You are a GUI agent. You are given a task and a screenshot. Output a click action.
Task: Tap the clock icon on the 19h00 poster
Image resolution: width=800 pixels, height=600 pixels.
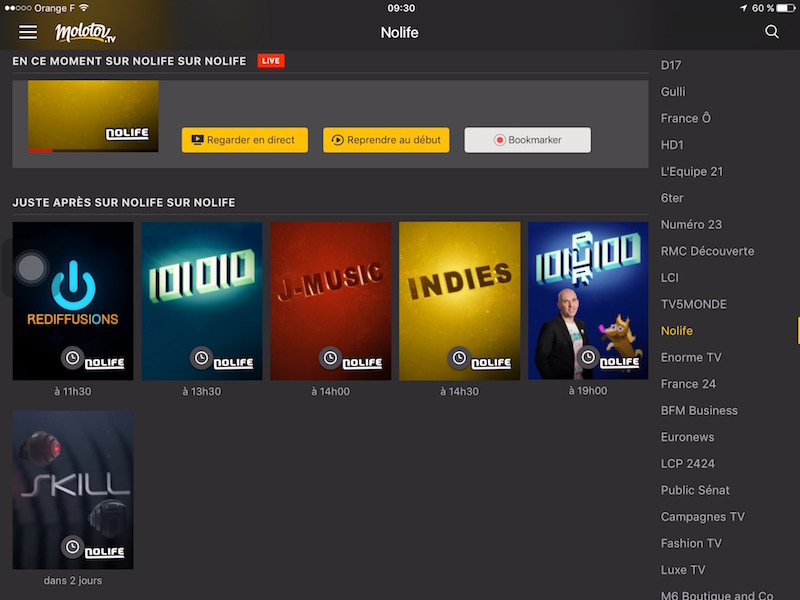[x=588, y=357]
